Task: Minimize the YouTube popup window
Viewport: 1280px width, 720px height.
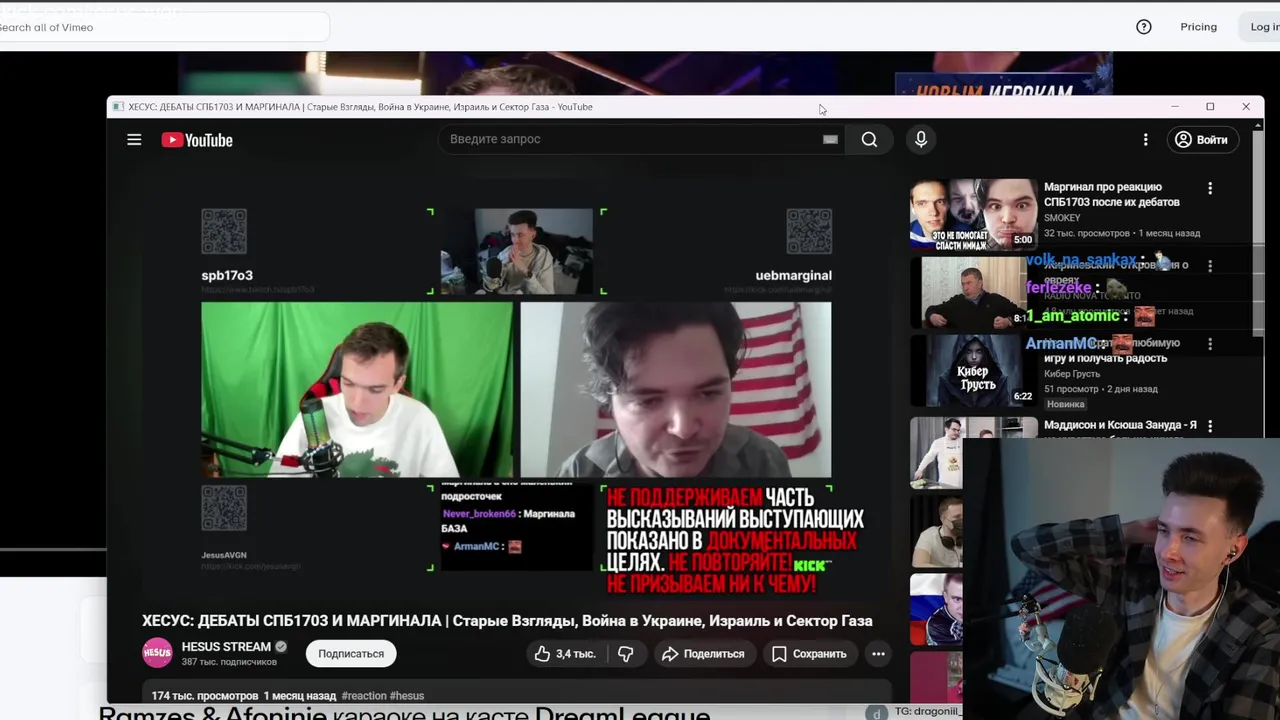Action: (1175, 107)
